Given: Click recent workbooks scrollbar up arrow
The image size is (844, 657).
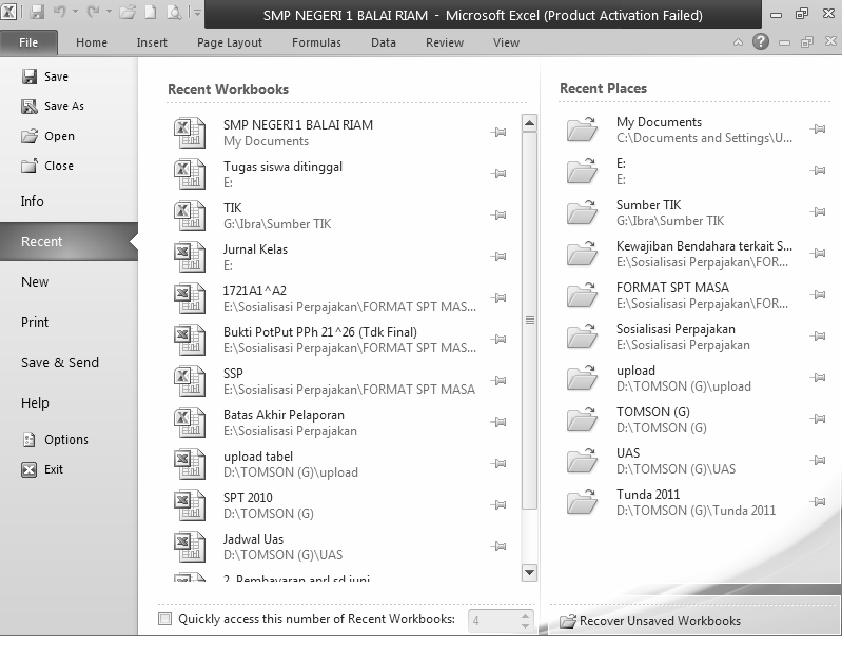Looking at the screenshot, I should click(x=529, y=124).
